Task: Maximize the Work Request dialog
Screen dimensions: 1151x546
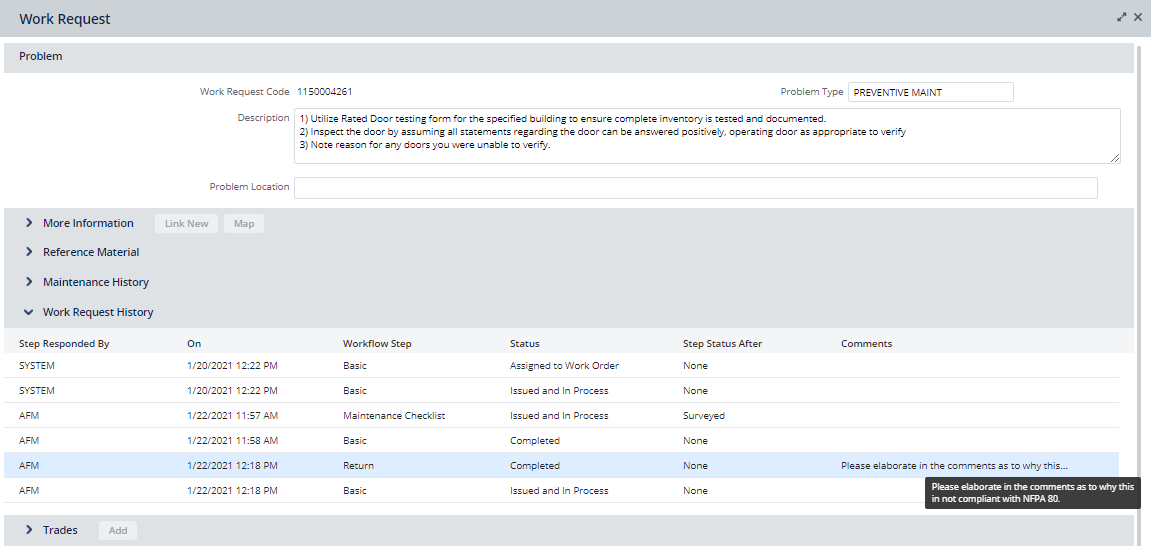Action: tap(1122, 17)
